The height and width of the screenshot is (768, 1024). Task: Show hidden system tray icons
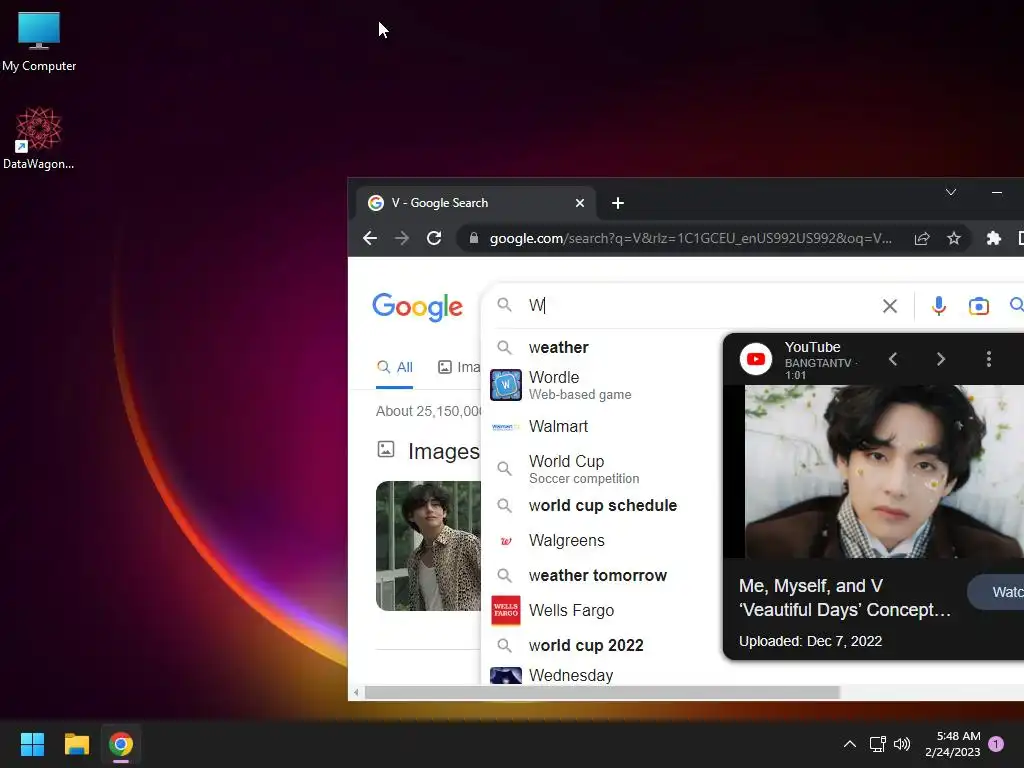click(x=850, y=744)
